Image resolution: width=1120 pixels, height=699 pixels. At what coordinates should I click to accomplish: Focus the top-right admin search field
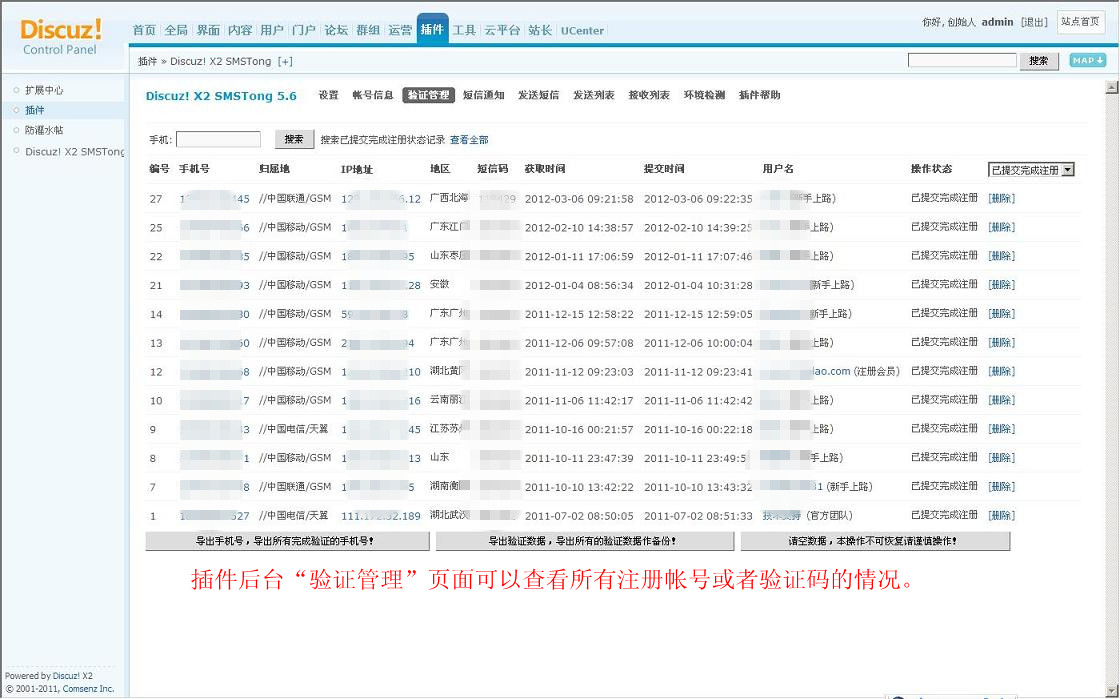962,61
